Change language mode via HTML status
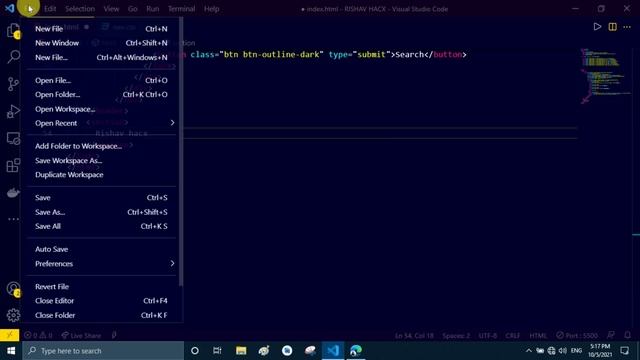The height and width of the screenshot is (360, 640). click(538, 336)
